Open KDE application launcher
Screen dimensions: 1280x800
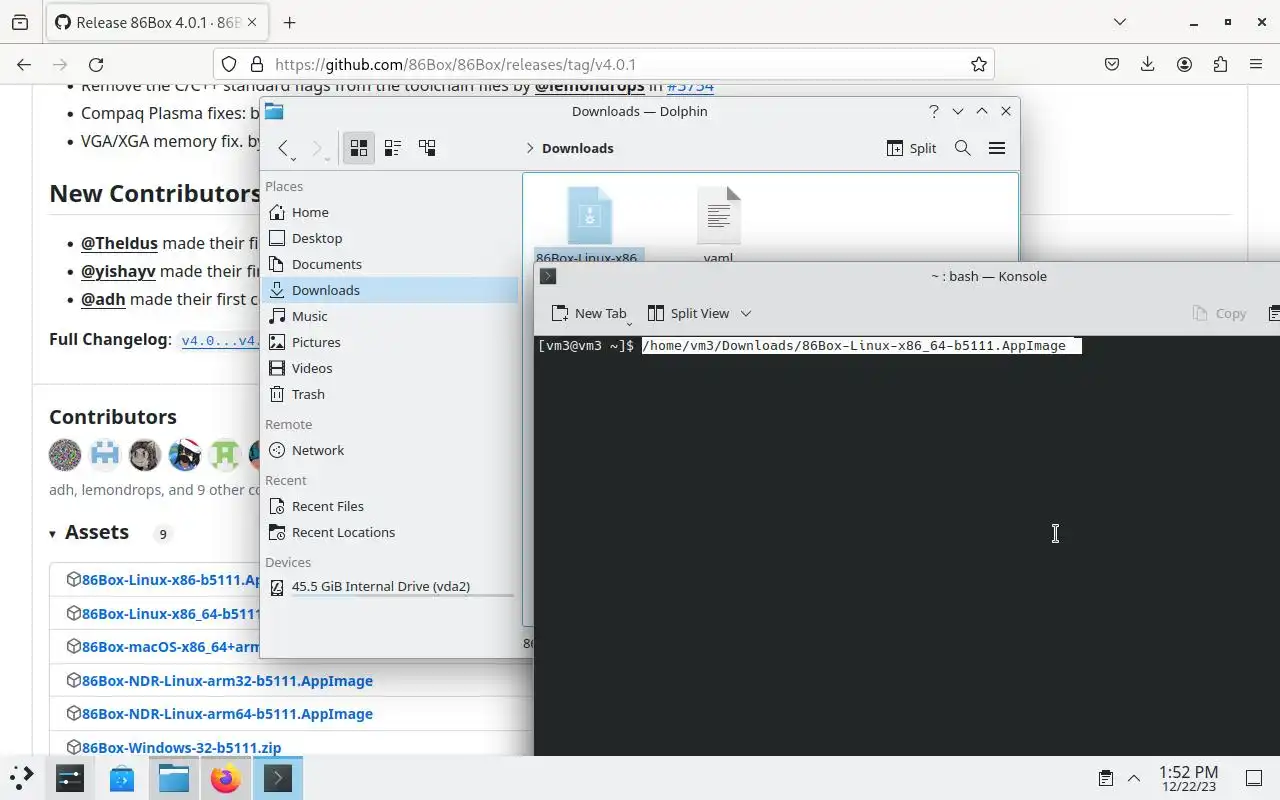pos(22,777)
